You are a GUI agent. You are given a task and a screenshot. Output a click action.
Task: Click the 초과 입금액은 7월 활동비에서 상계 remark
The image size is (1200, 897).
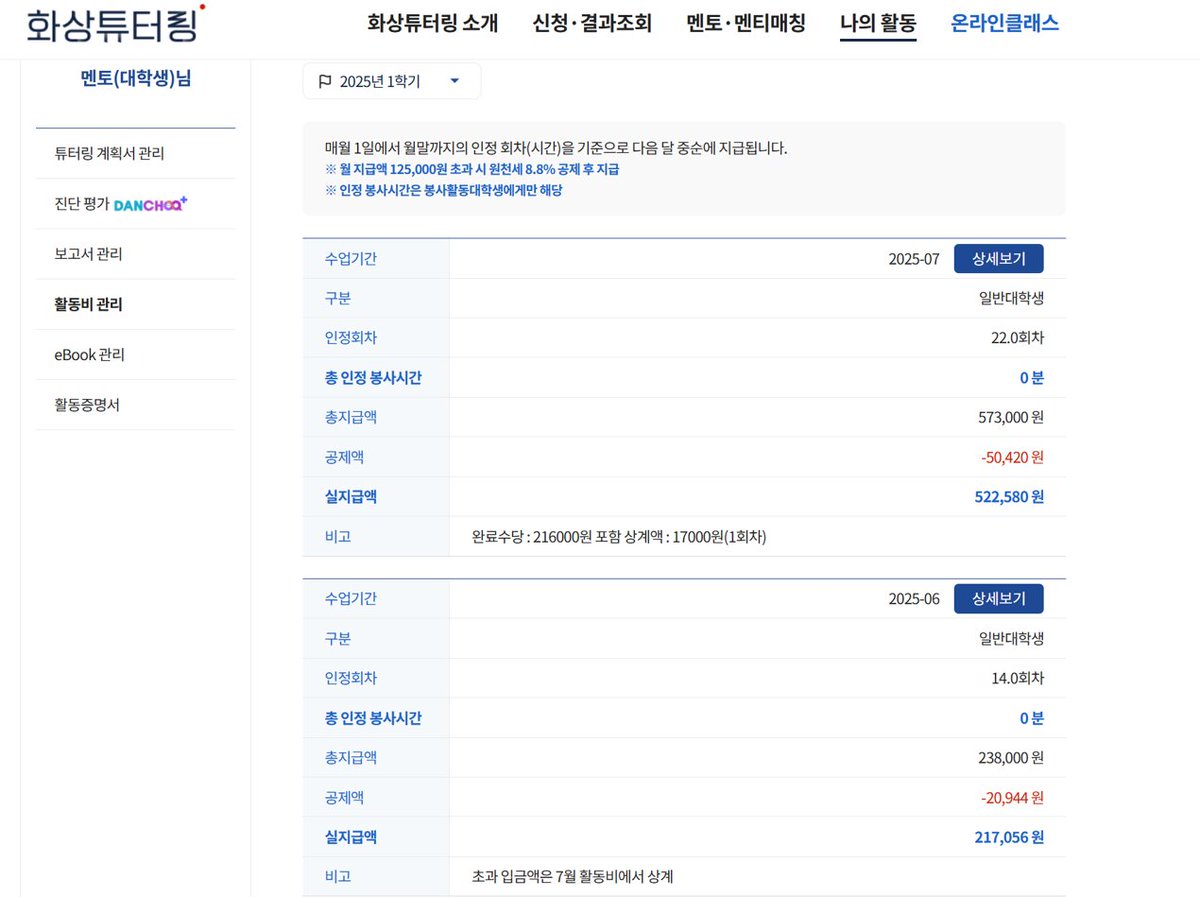(573, 877)
